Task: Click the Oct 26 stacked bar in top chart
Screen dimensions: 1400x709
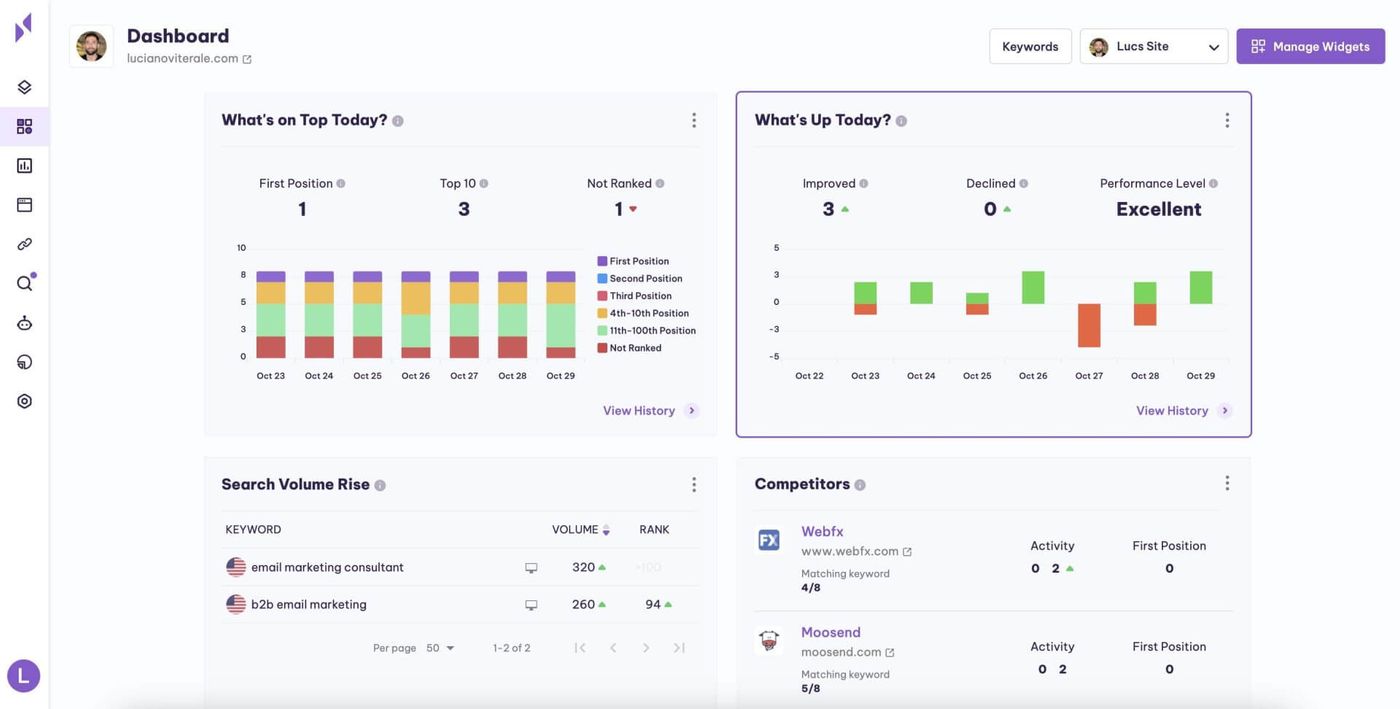Action: pos(416,315)
